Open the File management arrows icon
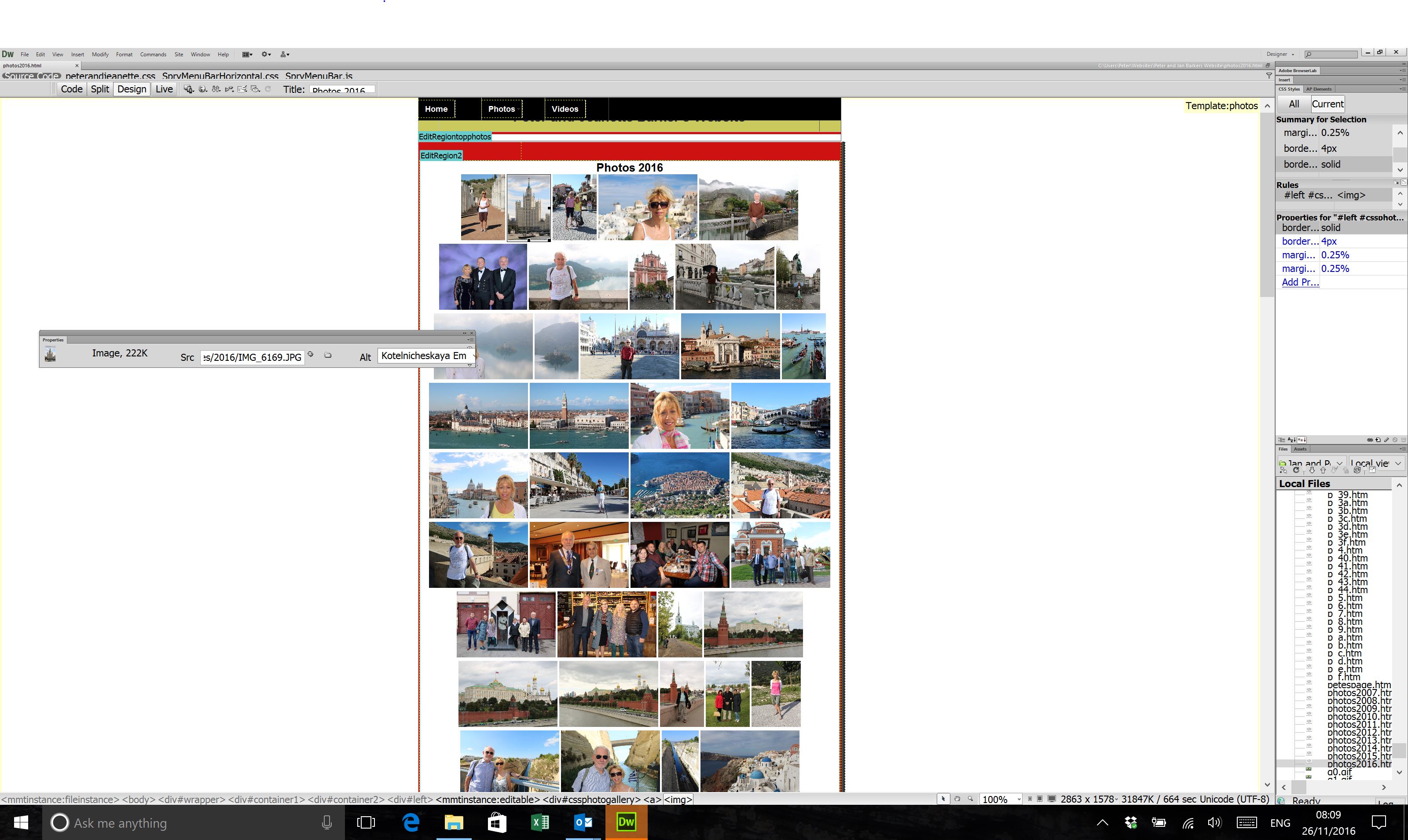The height and width of the screenshot is (840, 1408). (x=216, y=89)
